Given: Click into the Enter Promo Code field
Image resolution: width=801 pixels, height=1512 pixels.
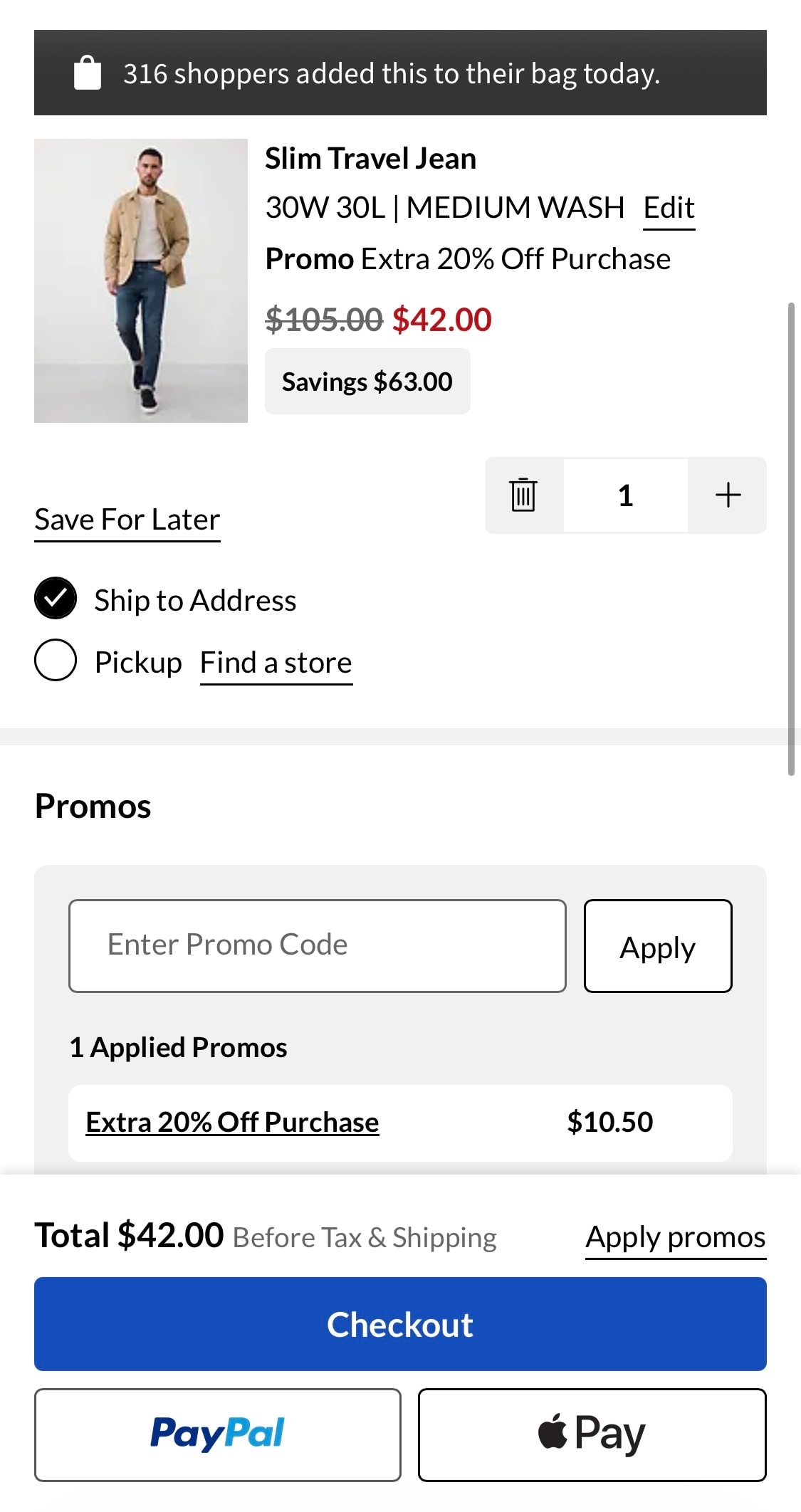Looking at the screenshot, I should (317, 945).
